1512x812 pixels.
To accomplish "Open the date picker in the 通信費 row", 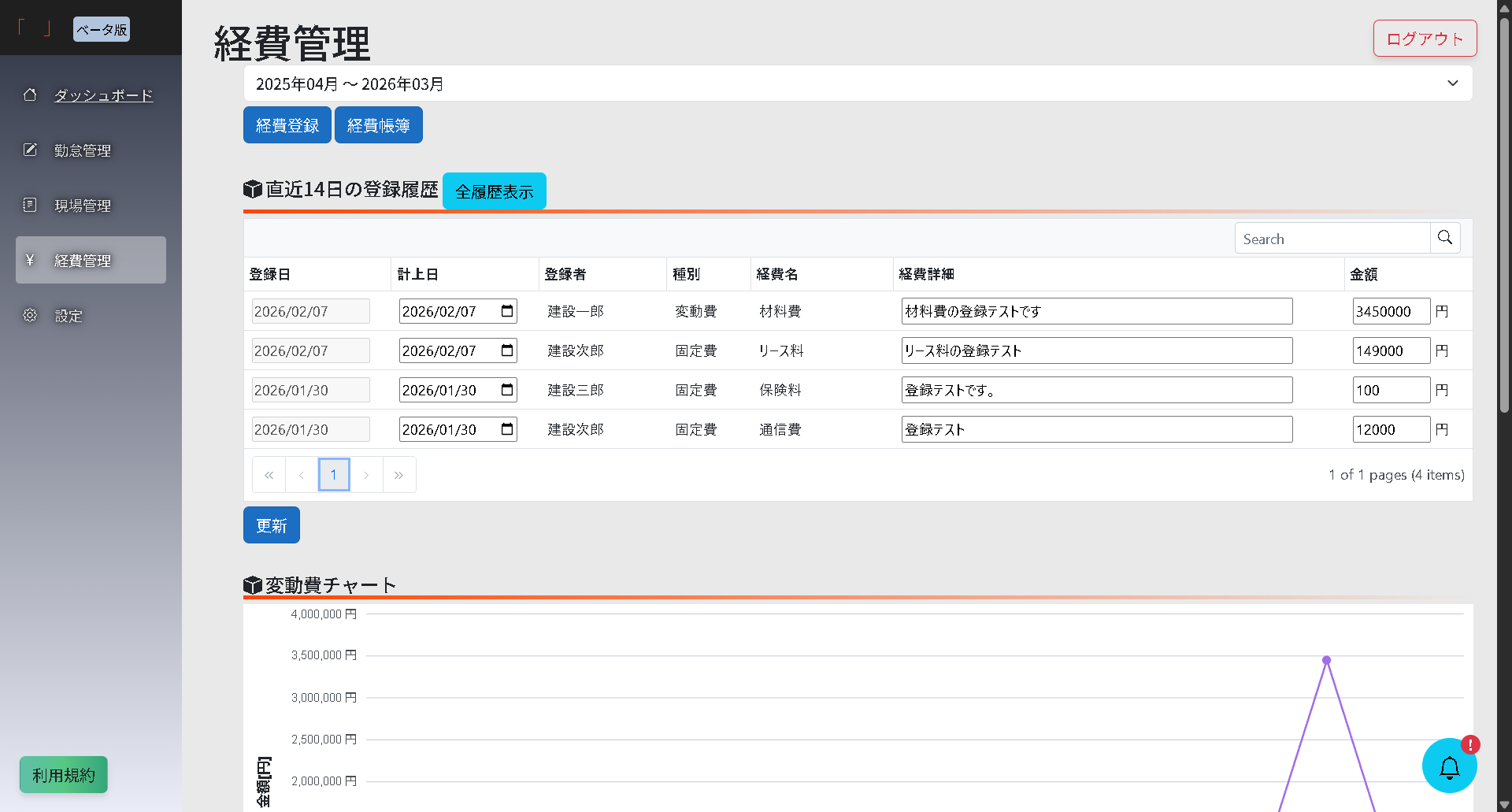I will point(506,429).
